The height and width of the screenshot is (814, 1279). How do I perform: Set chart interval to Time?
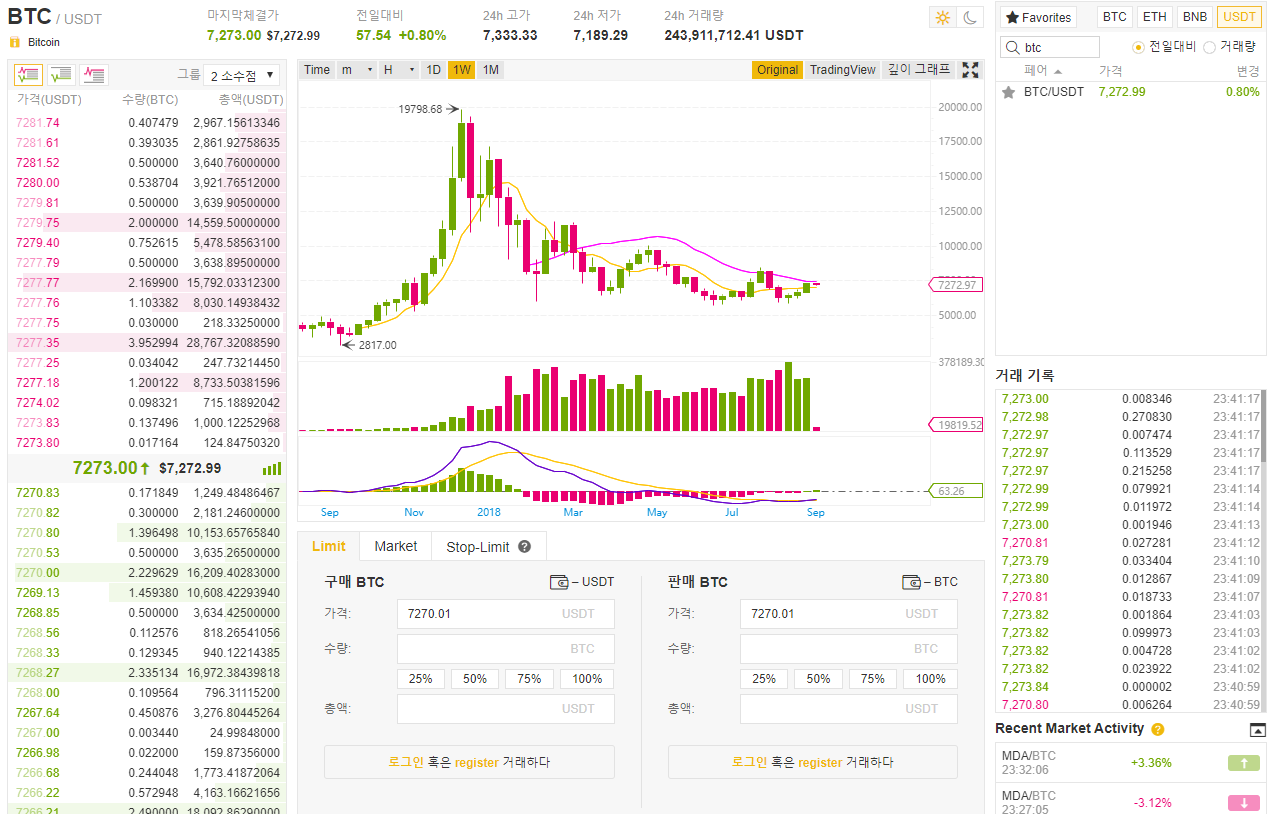317,70
